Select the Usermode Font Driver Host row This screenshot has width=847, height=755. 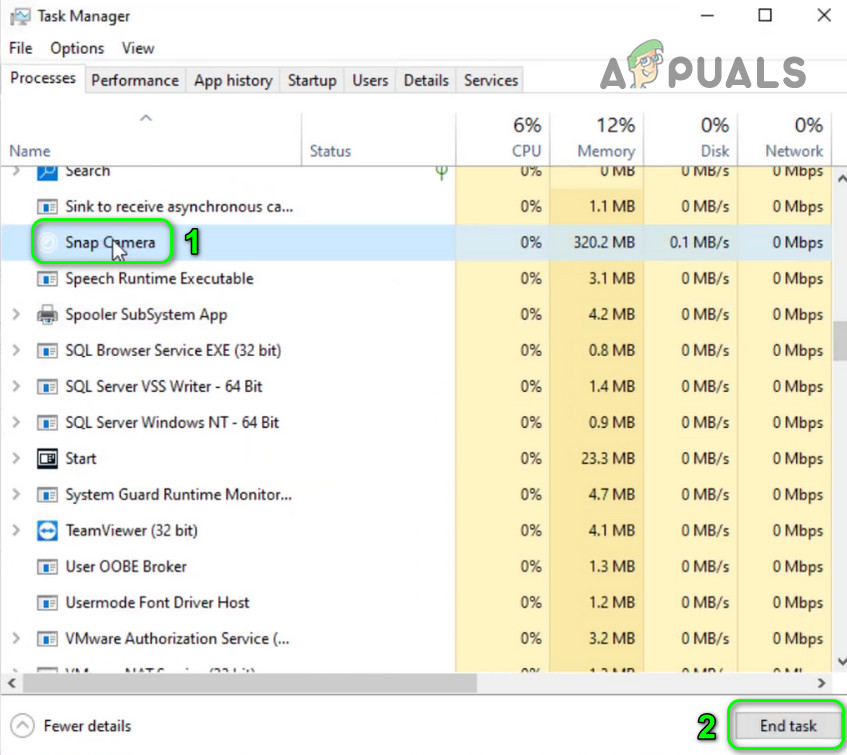[x=416, y=603]
